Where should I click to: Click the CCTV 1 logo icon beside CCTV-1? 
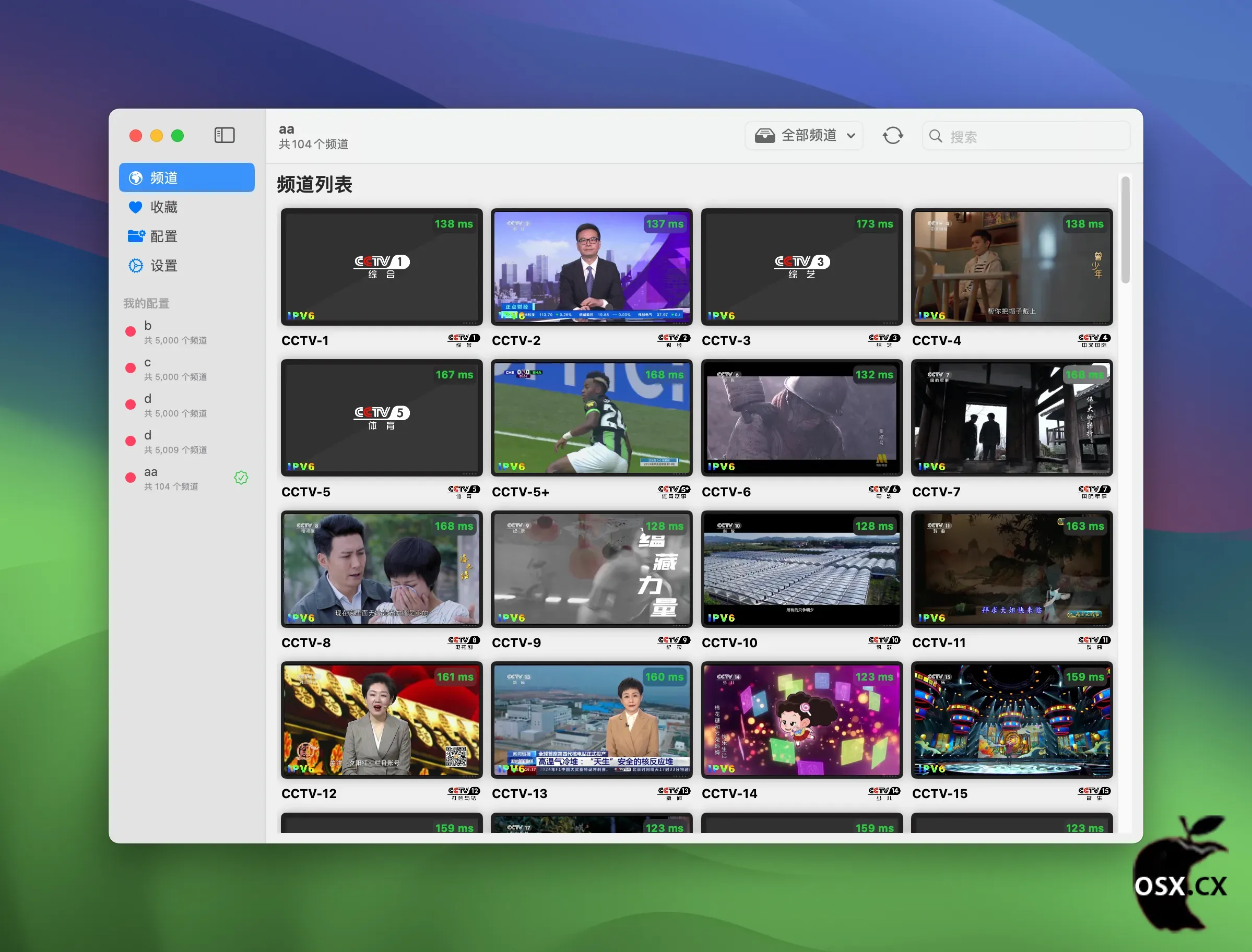click(464, 341)
